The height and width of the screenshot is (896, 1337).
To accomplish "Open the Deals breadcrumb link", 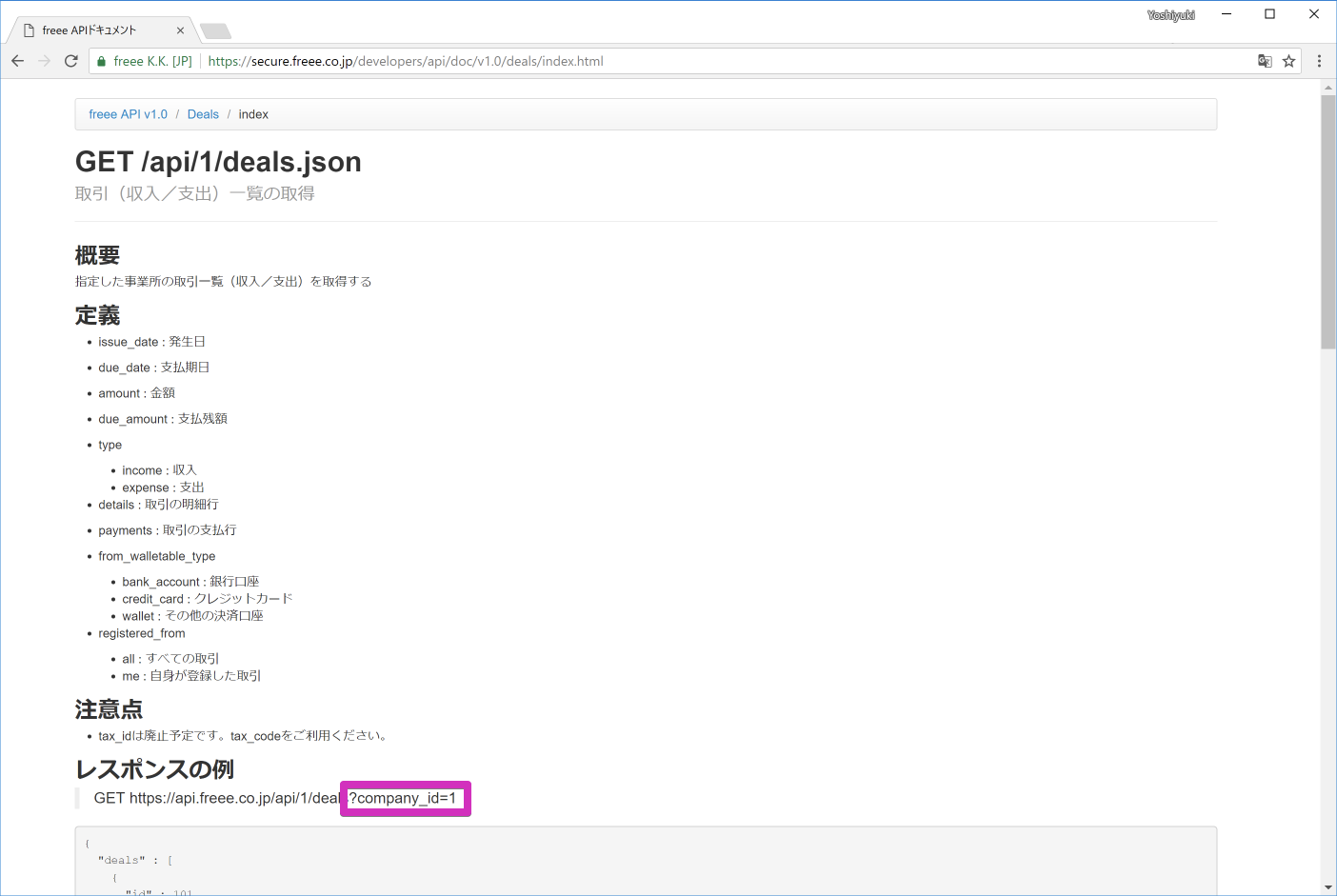I will [x=203, y=113].
